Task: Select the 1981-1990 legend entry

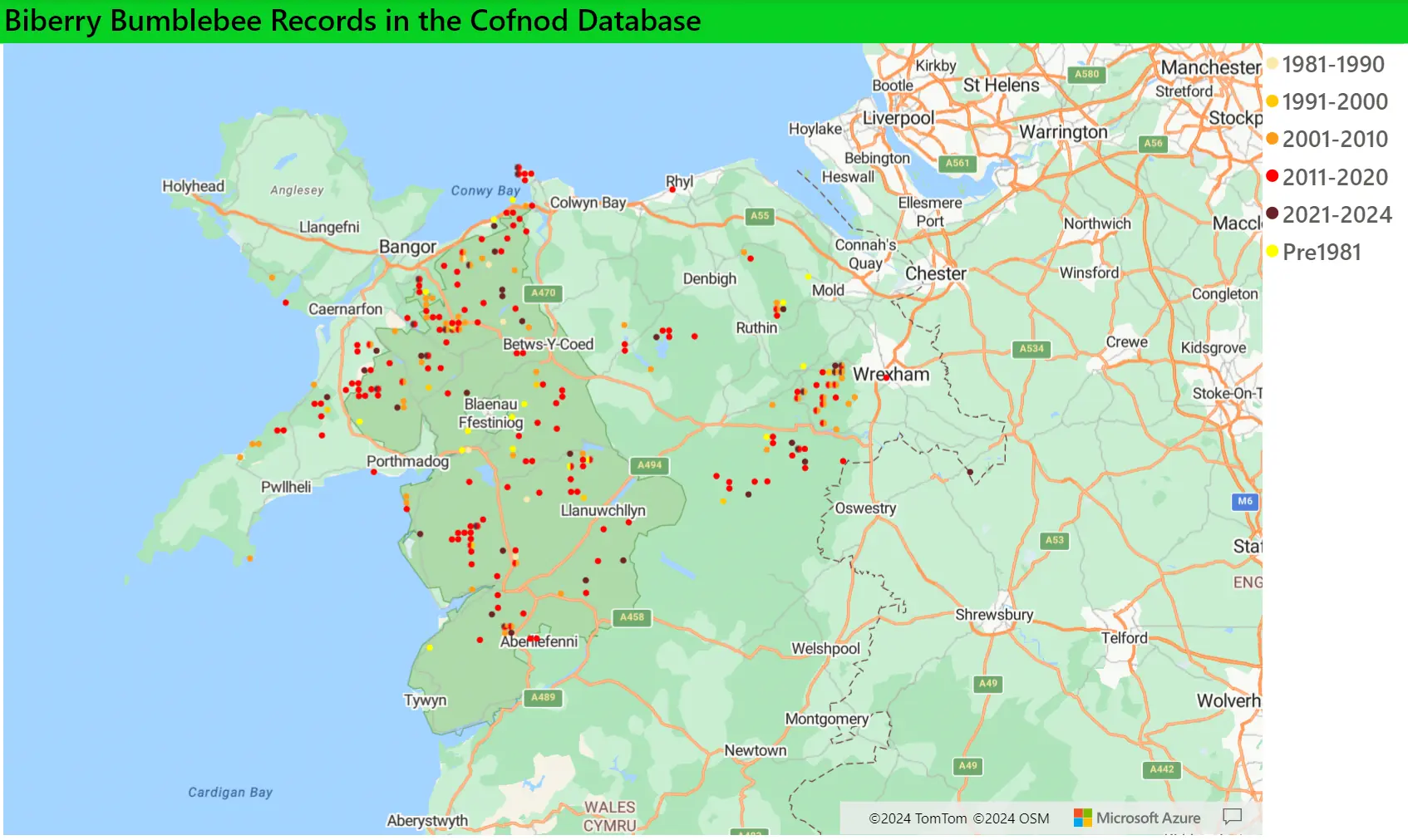Action: click(1332, 65)
